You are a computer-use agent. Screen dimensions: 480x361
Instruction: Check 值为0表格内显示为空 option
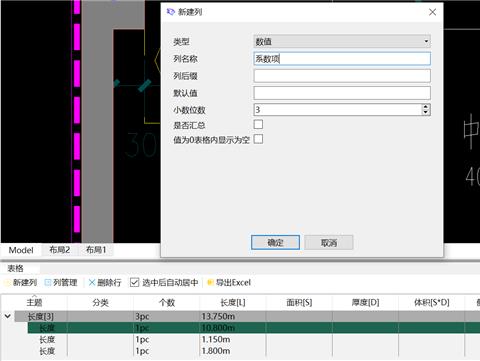tap(258, 139)
